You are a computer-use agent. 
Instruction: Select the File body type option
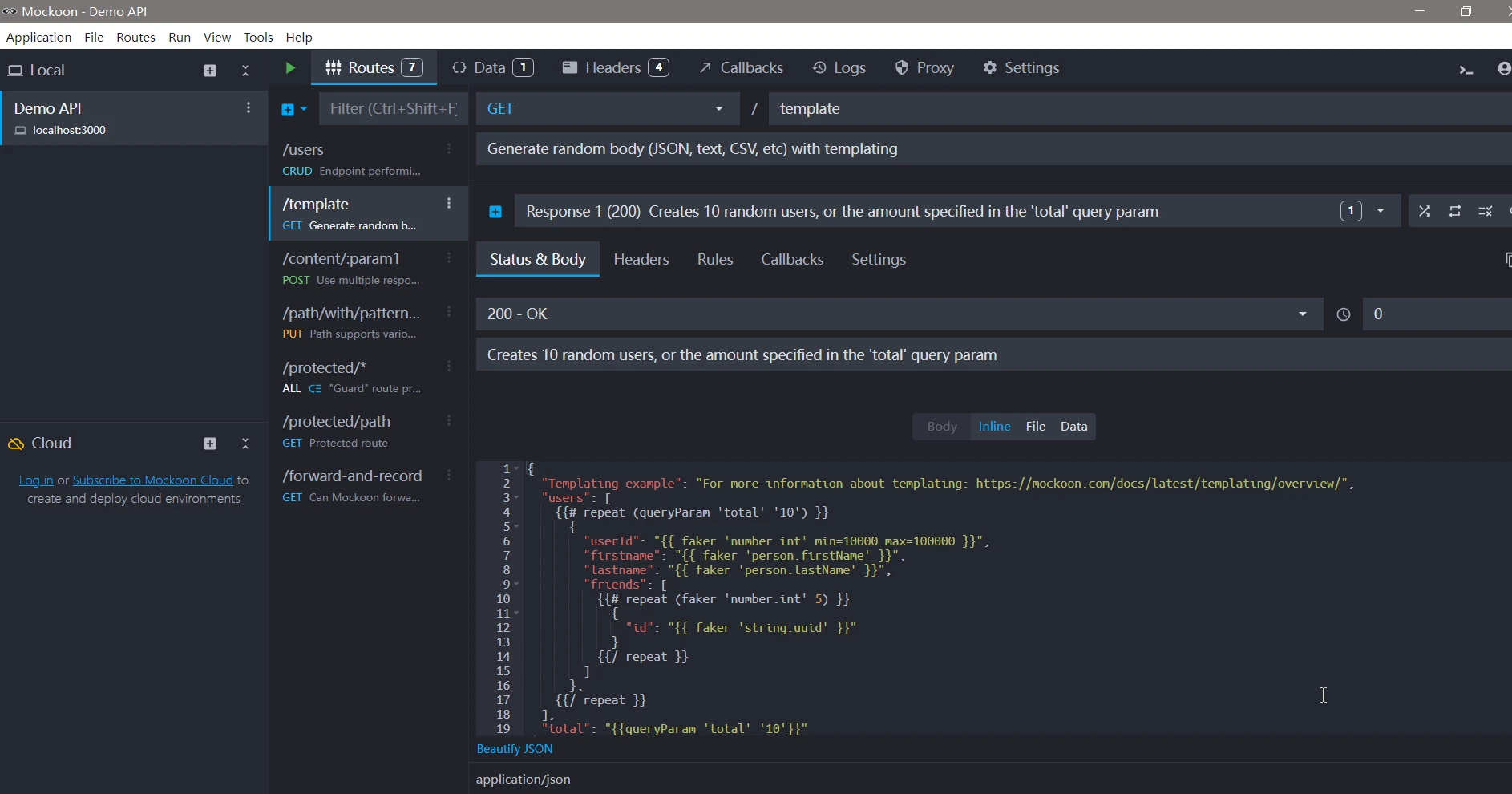click(x=1035, y=427)
